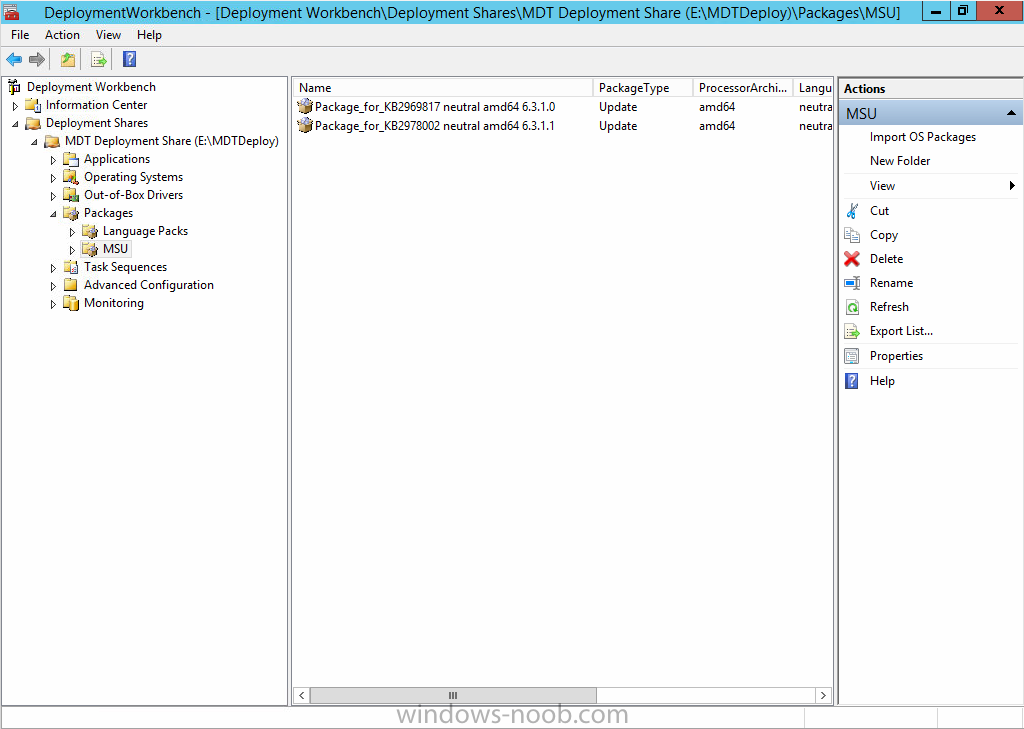Click the Deployment Shares folder icon
Image resolution: width=1024 pixels, height=729 pixels.
click(x=33, y=123)
